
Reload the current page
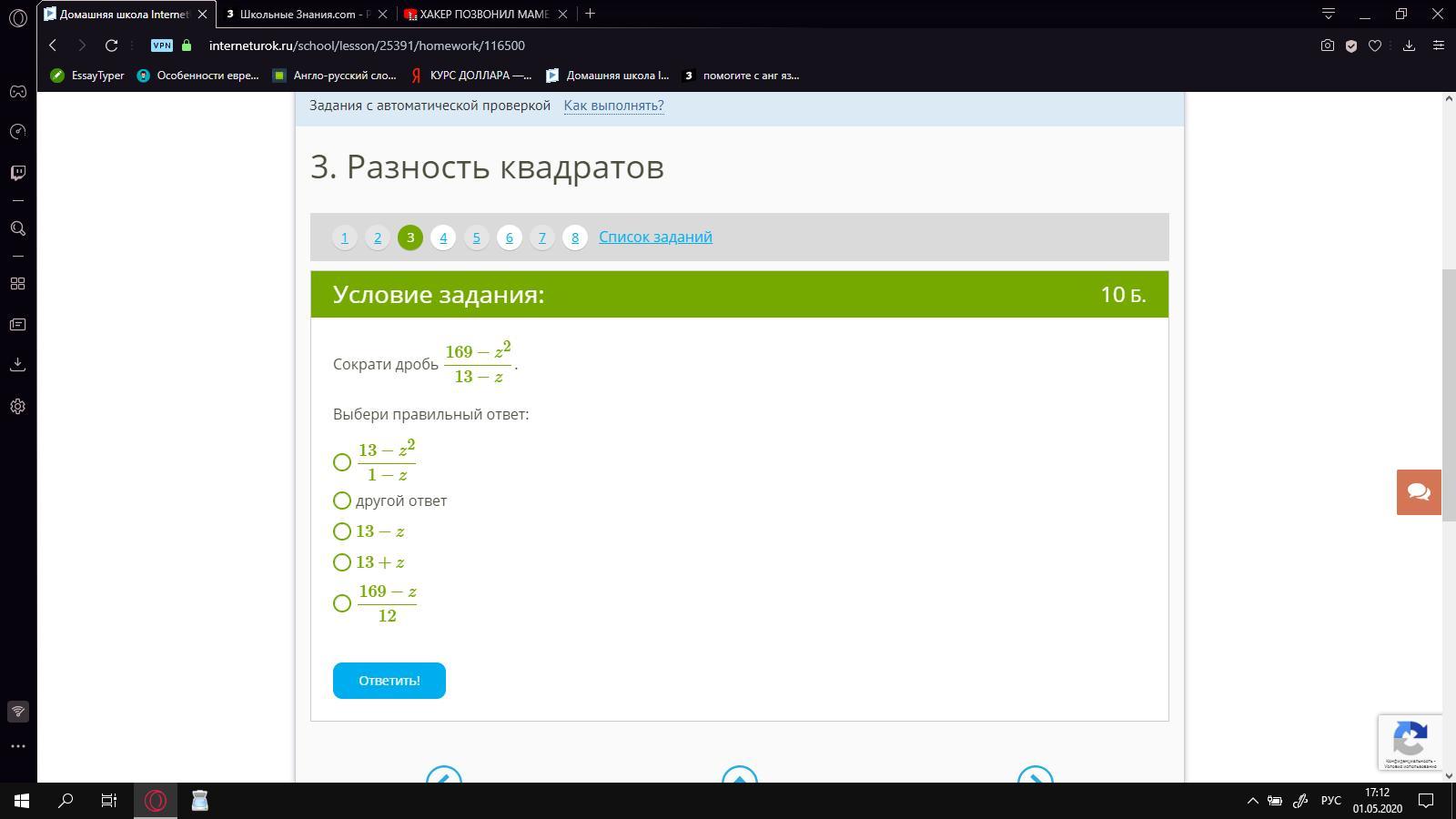pos(111,45)
